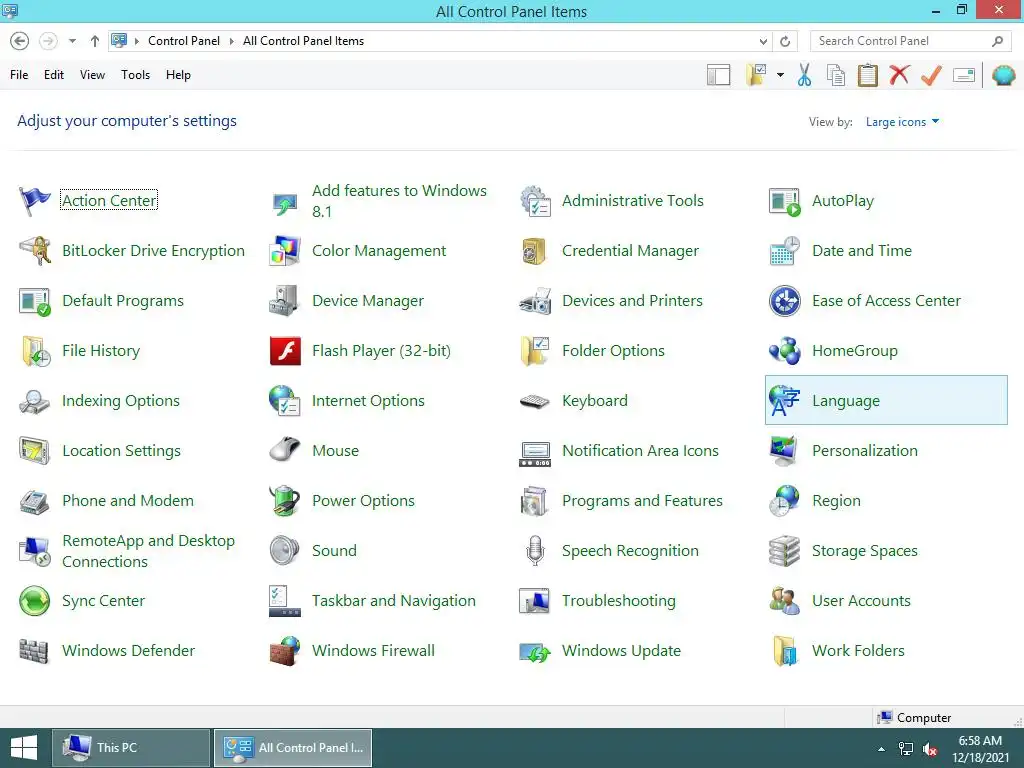This screenshot has height=768, width=1024.
Task: Open the BitLocker Drive Encryption key icon
Action: click(x=34, y=251)
